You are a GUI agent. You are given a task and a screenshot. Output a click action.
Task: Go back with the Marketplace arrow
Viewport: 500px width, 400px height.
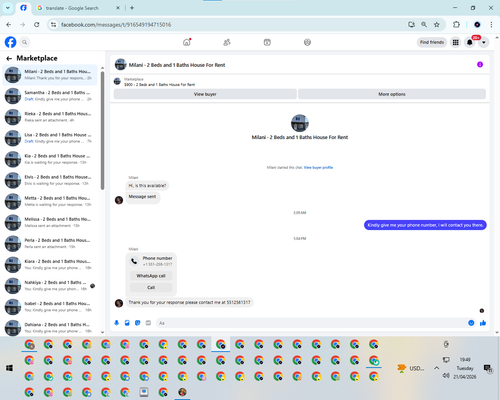point(9,58)
